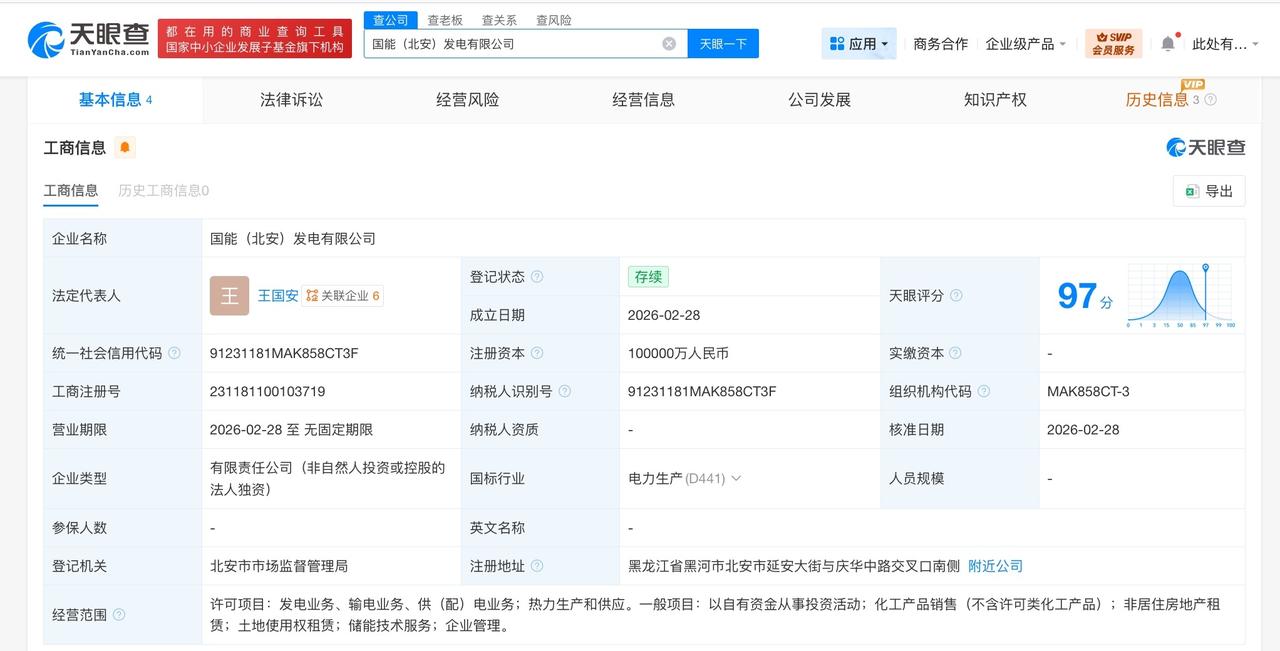
Task: Expand the 电力生产 (D441) industry details
Action: pyautogui.click(x=736, y=478)
